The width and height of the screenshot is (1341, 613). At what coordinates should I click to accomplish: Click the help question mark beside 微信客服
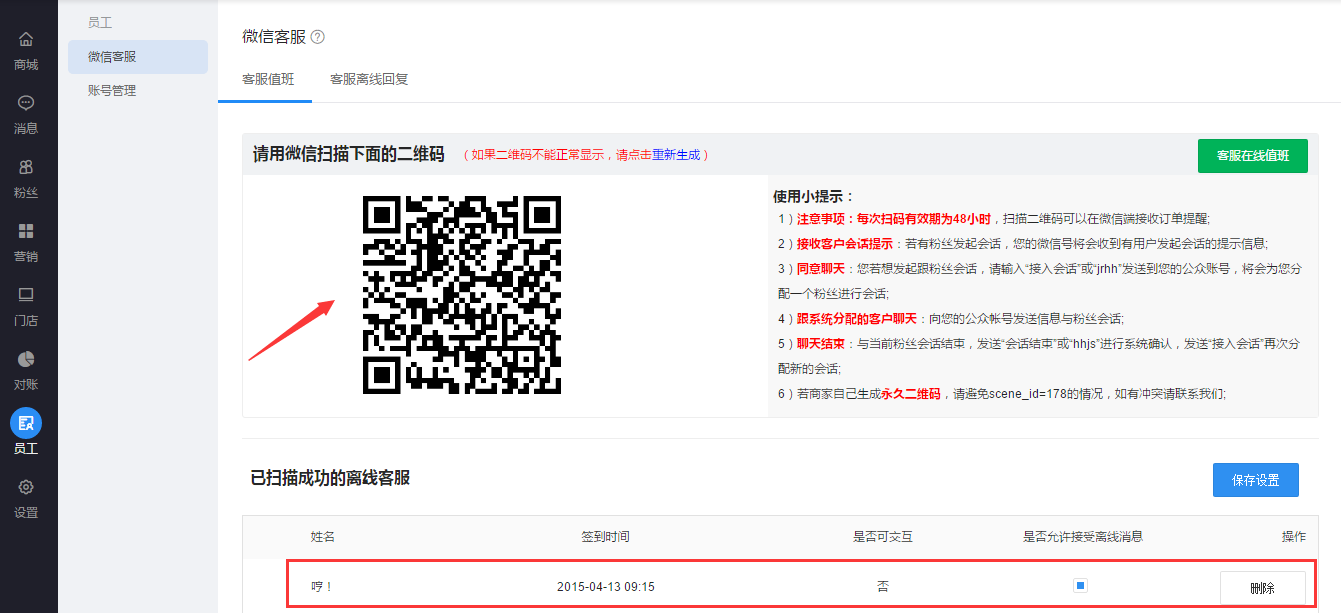coord(318,37)
